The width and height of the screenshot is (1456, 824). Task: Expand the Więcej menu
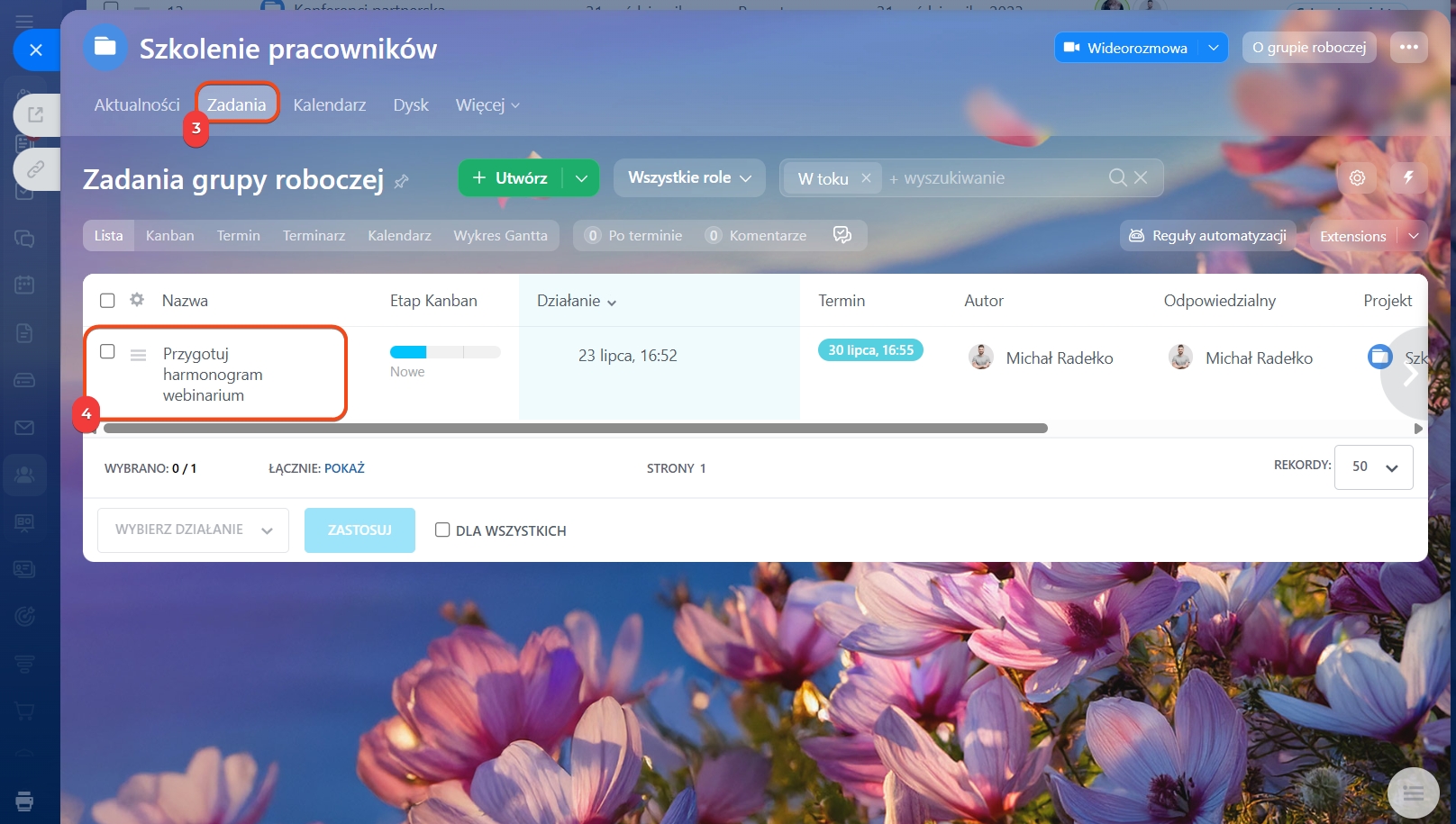tap(487, 105)
